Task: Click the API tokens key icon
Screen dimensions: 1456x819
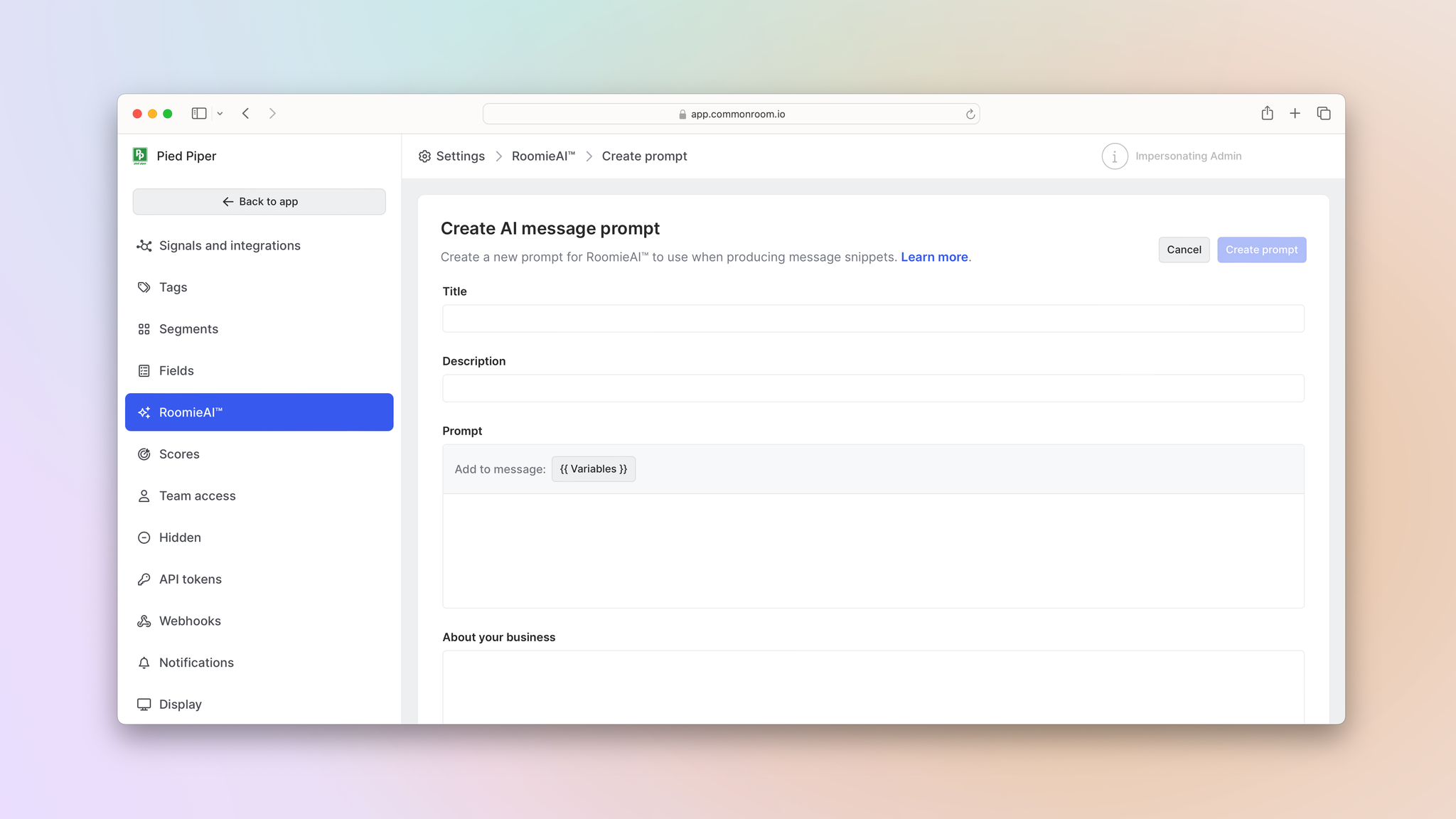Action: coord(144,579)
